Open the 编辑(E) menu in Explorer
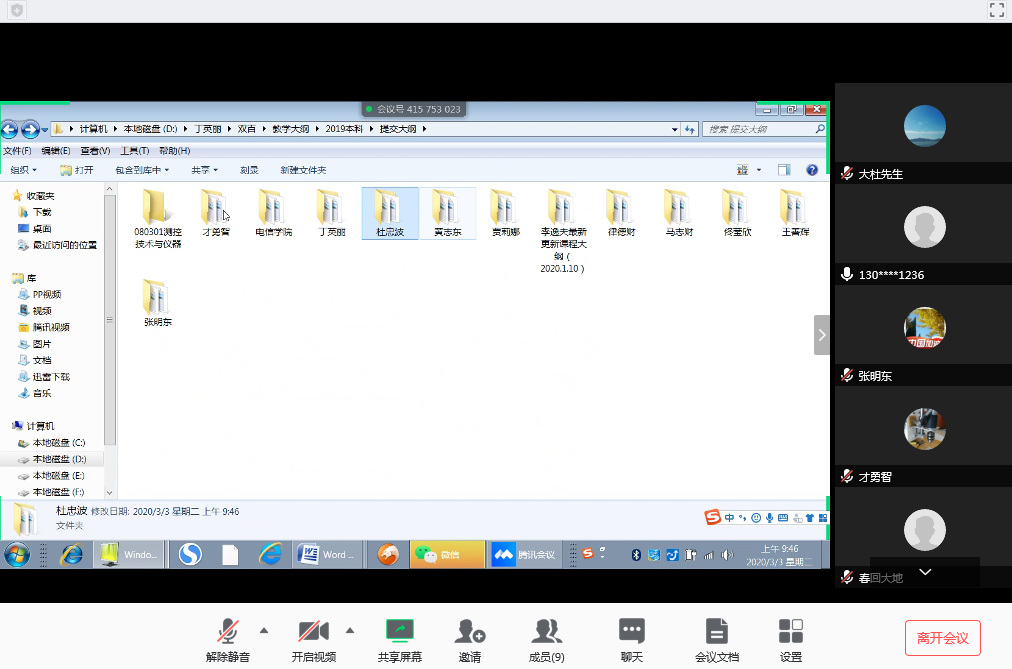This screenshot has height=669, width=1012. [x=56, y=151]
